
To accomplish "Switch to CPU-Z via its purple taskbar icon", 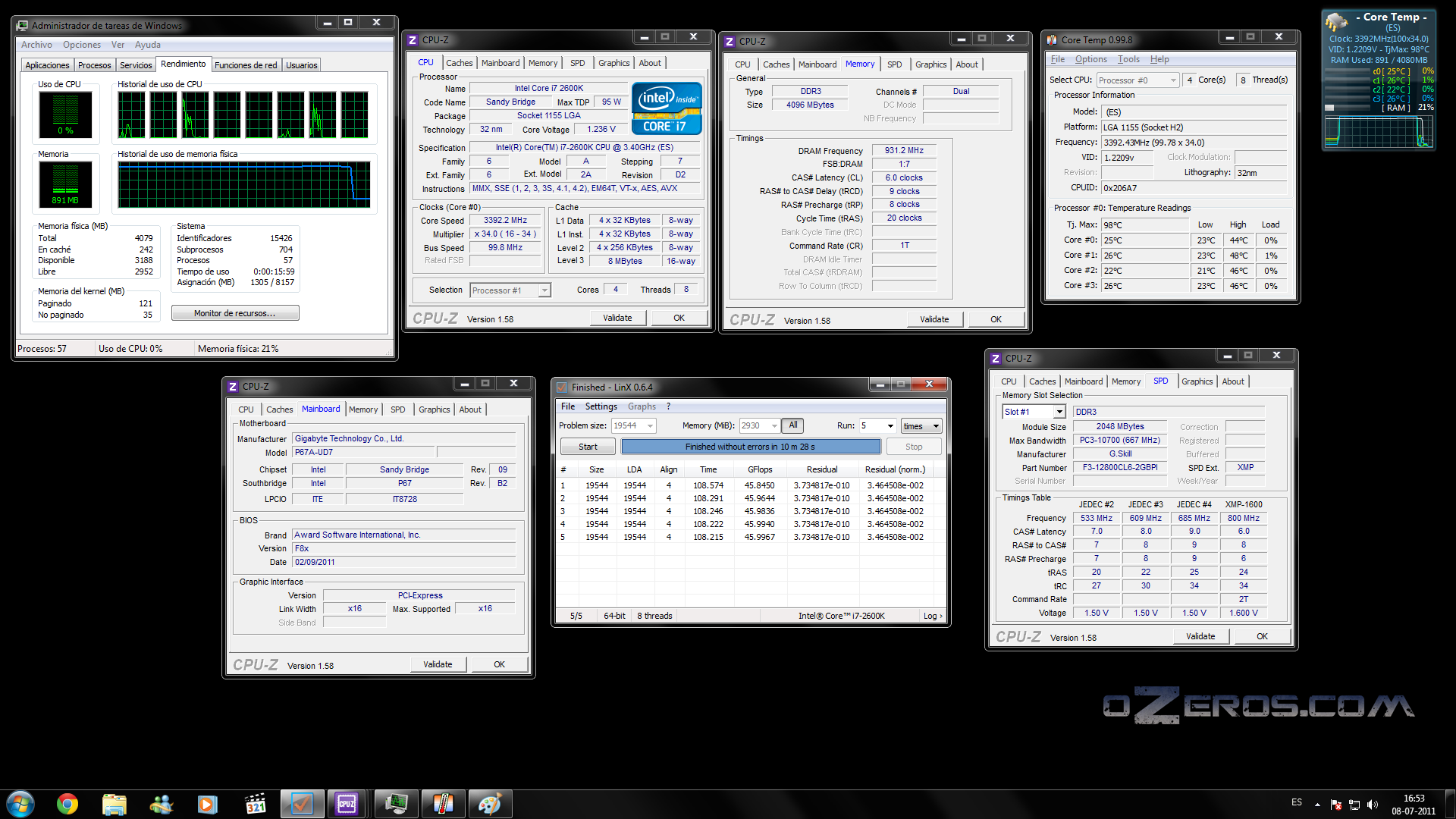I will pos(347,804).
